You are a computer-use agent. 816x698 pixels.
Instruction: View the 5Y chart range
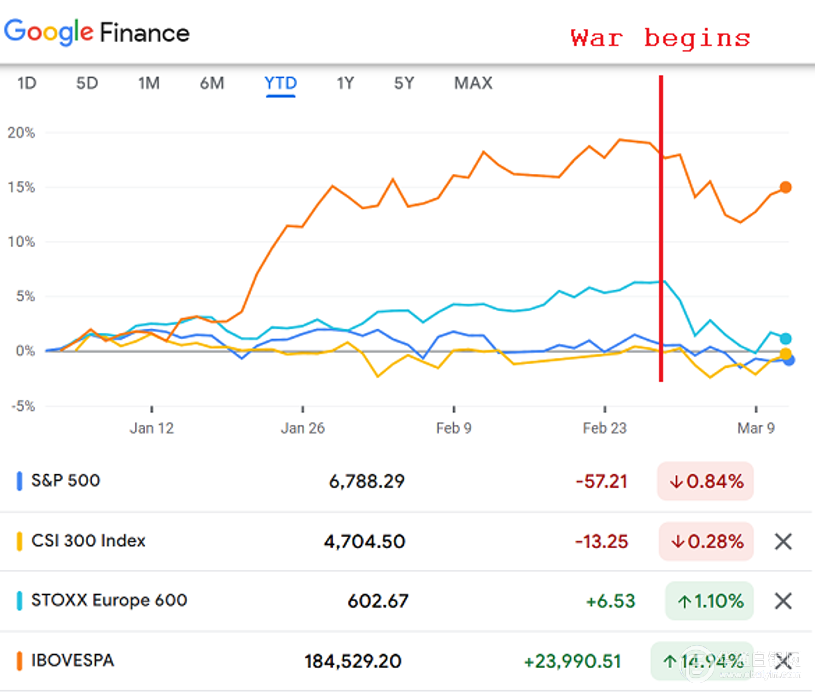(404, 83)
